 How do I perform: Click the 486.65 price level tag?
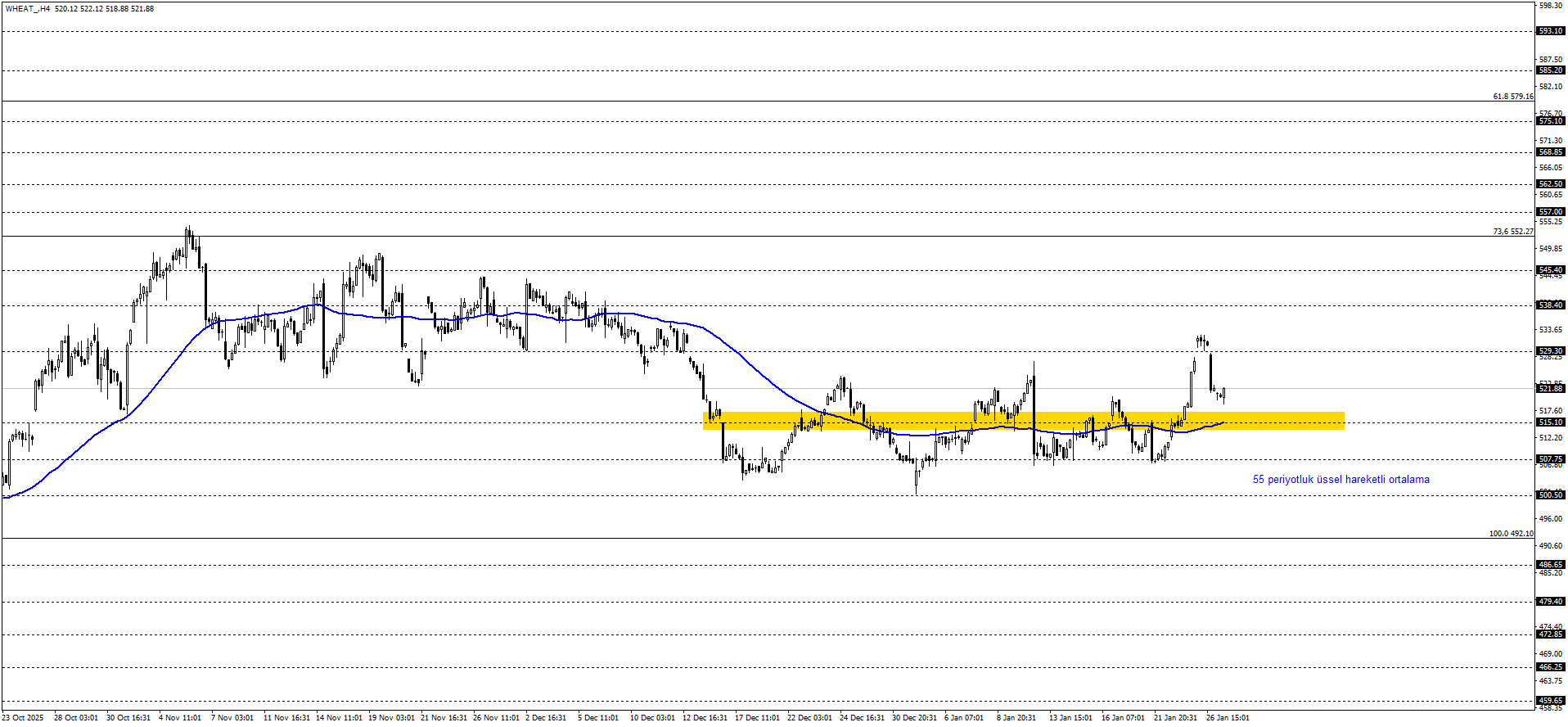1551,565
